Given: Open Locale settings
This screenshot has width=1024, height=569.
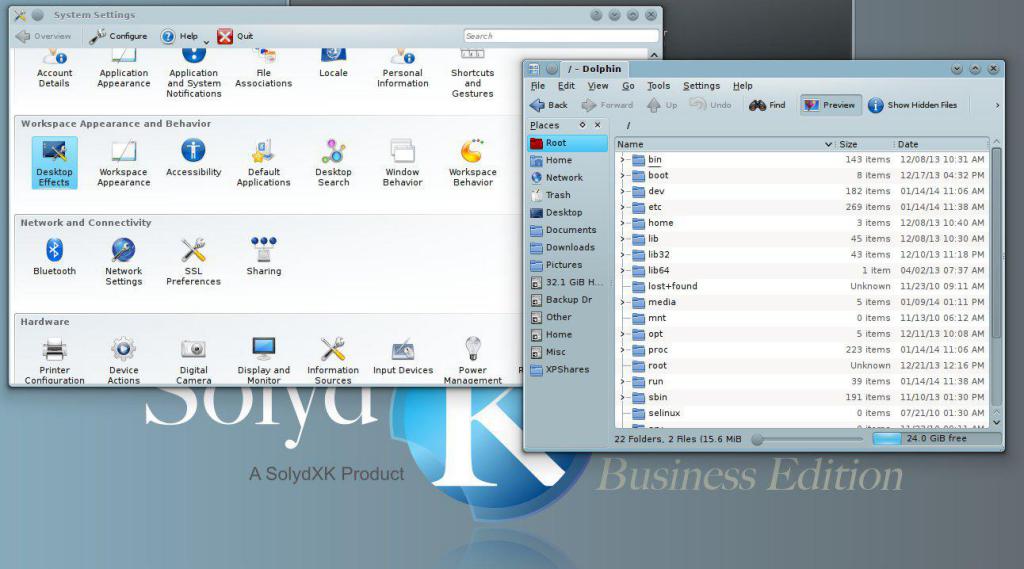Looking at the screenshot, I should pyautogui.click(x=333, y=64).
